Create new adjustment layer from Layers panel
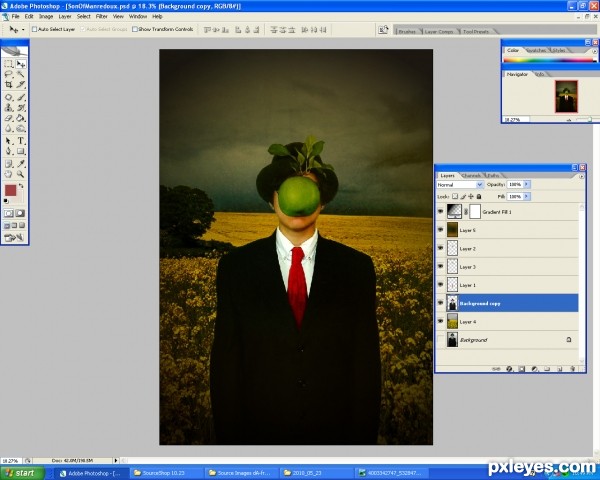 pos(535,369)
